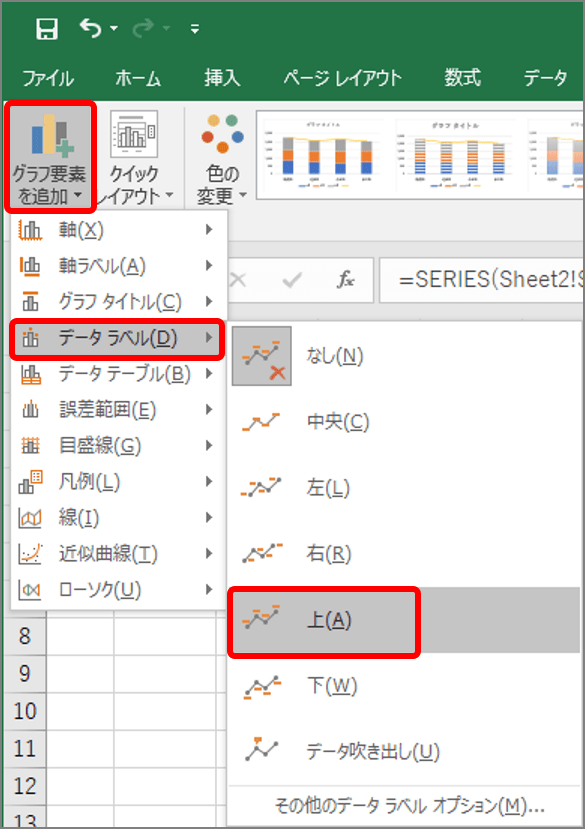Select なし(N) data label option icon
The height and width of the screenshot is (829, 585).
(262, 356)
